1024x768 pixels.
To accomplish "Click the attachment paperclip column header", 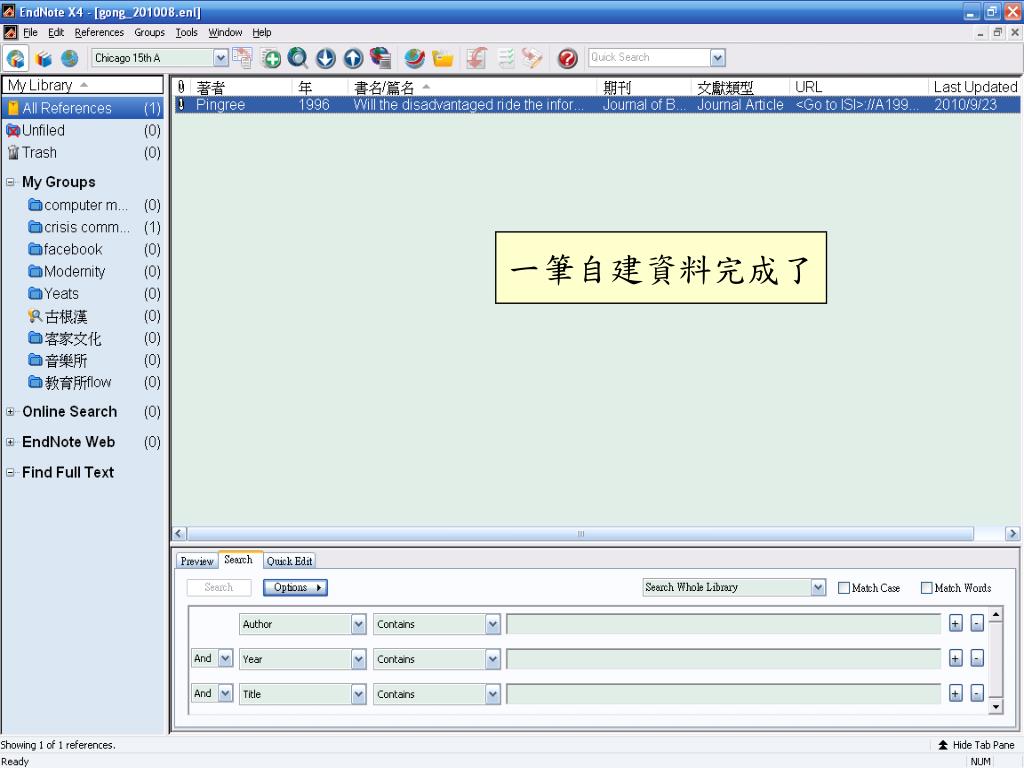I will (181, 87).
